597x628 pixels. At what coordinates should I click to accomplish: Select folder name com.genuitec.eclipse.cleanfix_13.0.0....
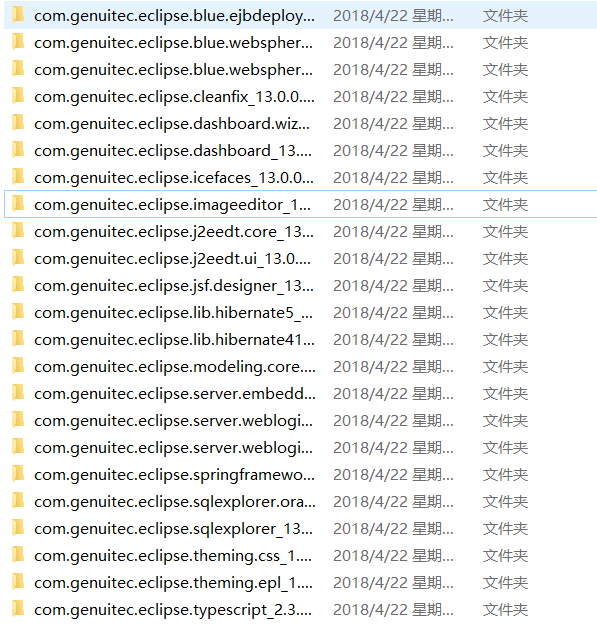(174, 97)
